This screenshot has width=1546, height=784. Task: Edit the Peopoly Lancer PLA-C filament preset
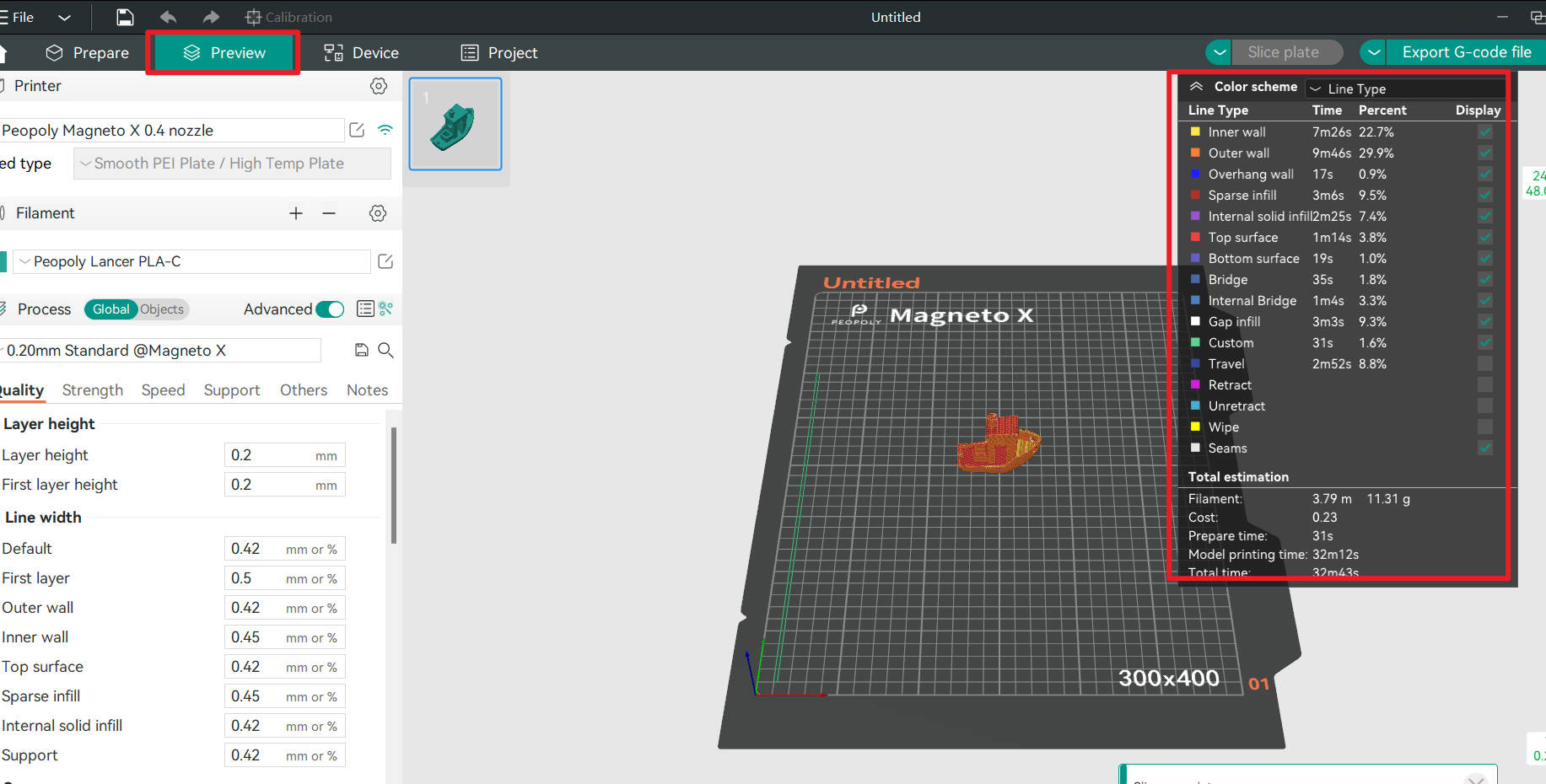pyautogui.click(x=385, y=261)
